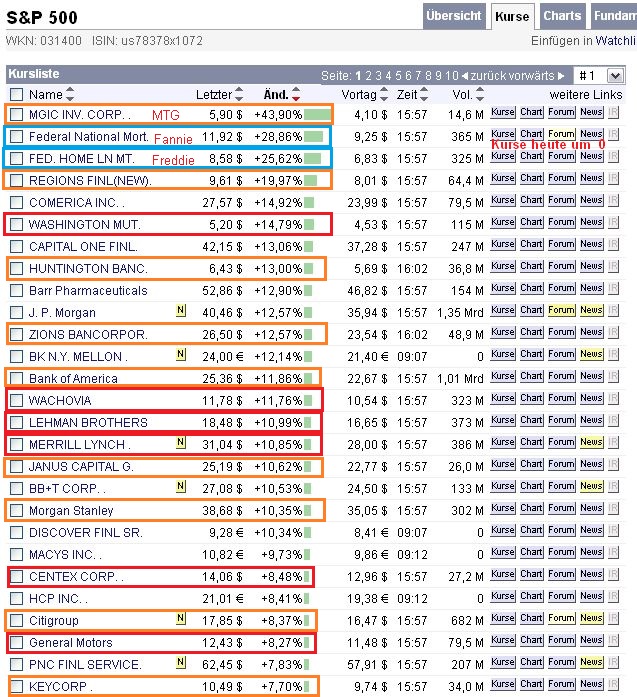The image size is (637, 697).
Task: Sort by Änd. column arrows
Action: (296, 94)
